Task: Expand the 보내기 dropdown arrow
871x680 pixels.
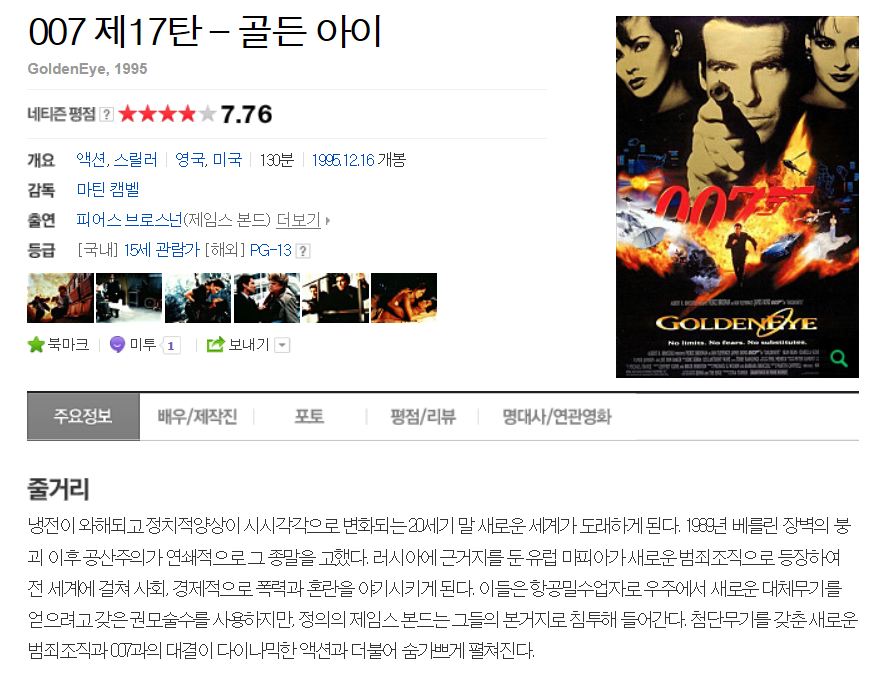Action: [282, 346]
